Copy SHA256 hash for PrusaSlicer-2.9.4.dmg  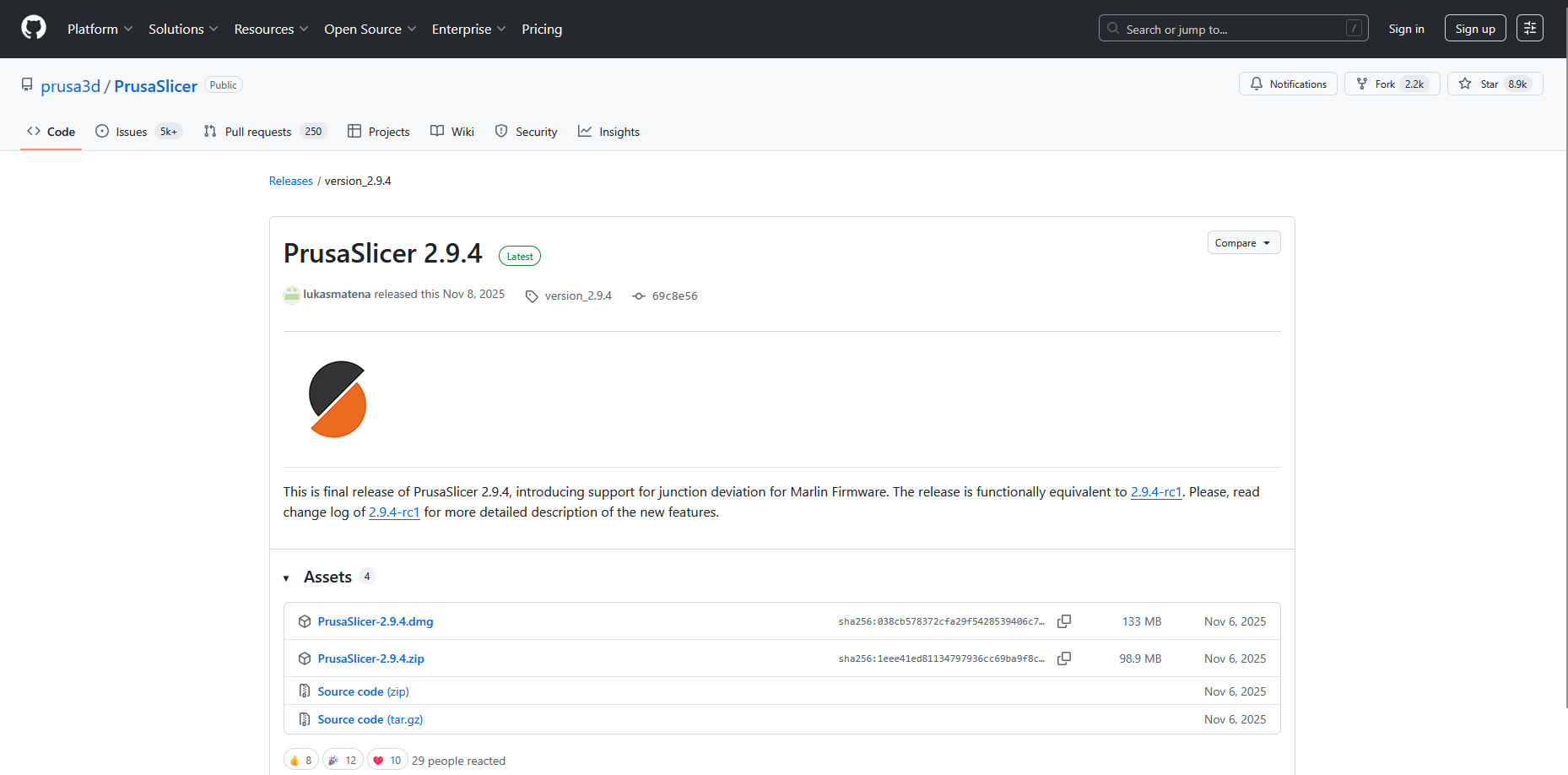click(x=1064, y=621)
